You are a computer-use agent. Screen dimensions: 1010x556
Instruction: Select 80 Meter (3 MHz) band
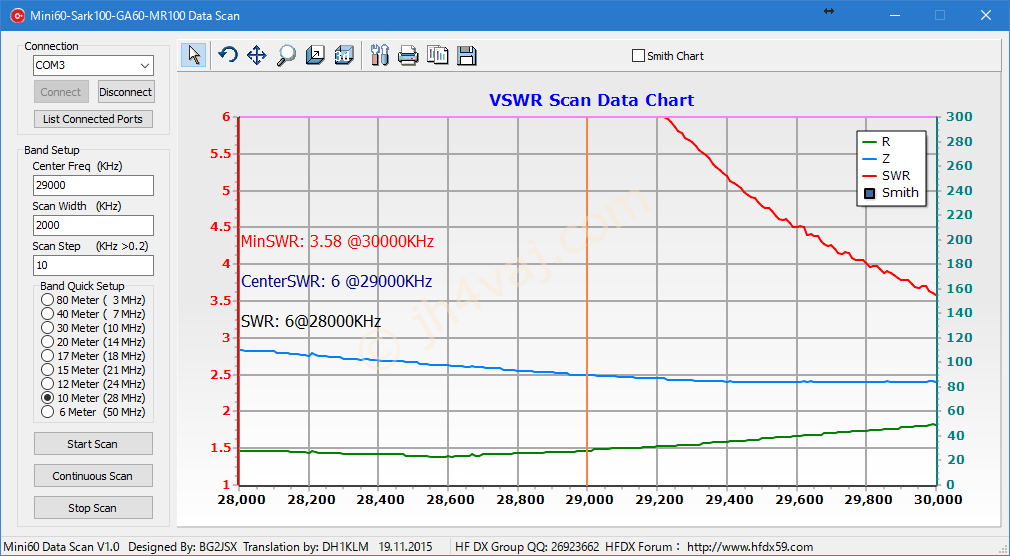[x=47, y=300]
